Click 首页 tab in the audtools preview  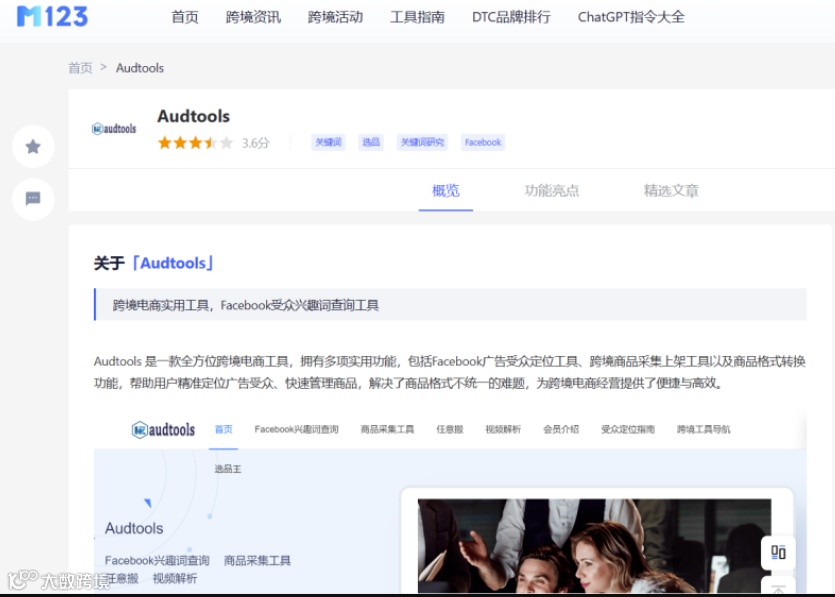224,429
